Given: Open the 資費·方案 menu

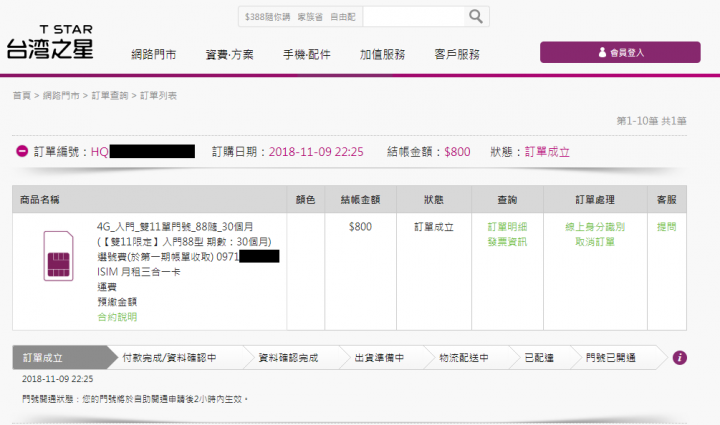Looking at the screenshot, I should [x=229, y=55].
